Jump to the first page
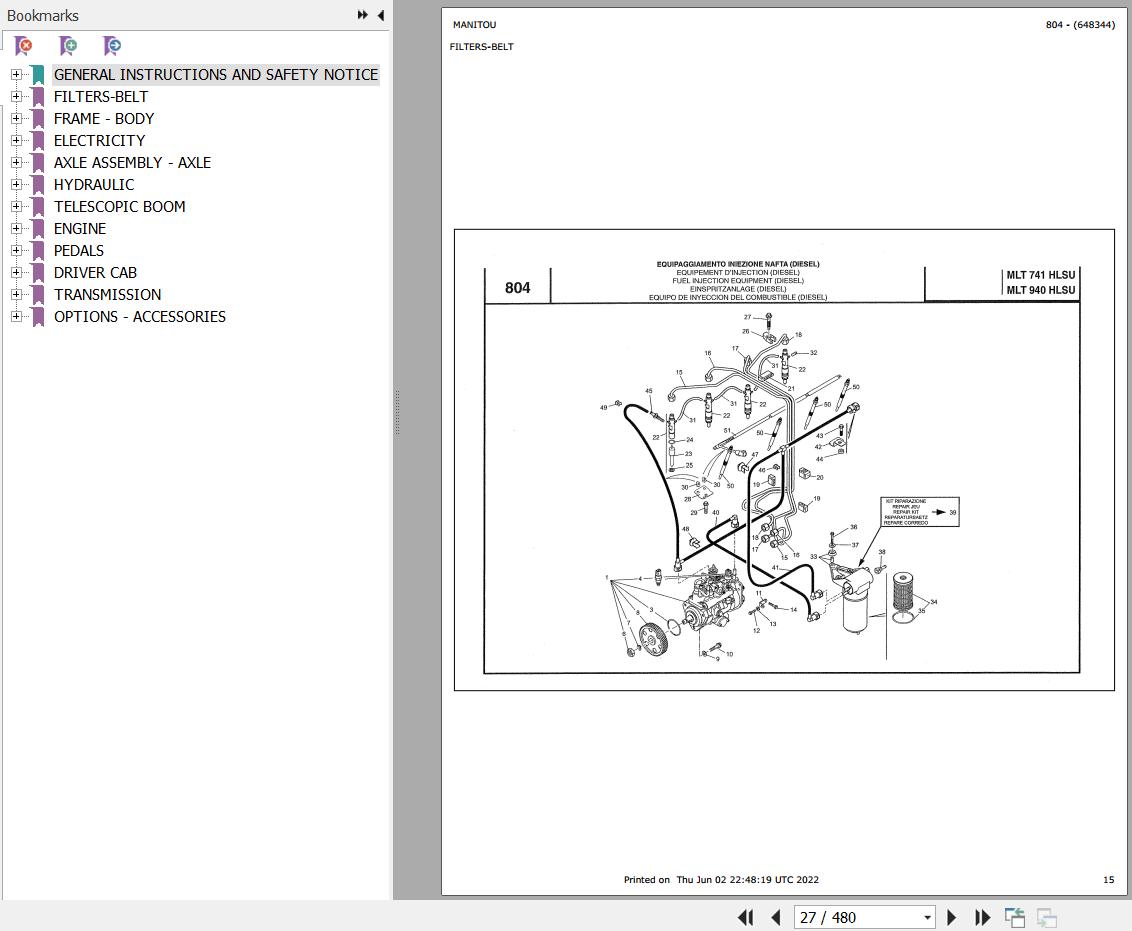Screen dimensions: 1132x931 click(x=745, y=917)
